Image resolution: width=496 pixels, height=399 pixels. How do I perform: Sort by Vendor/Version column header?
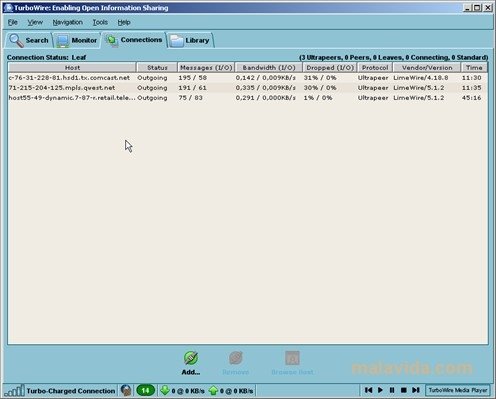click(x=427, y=68)
